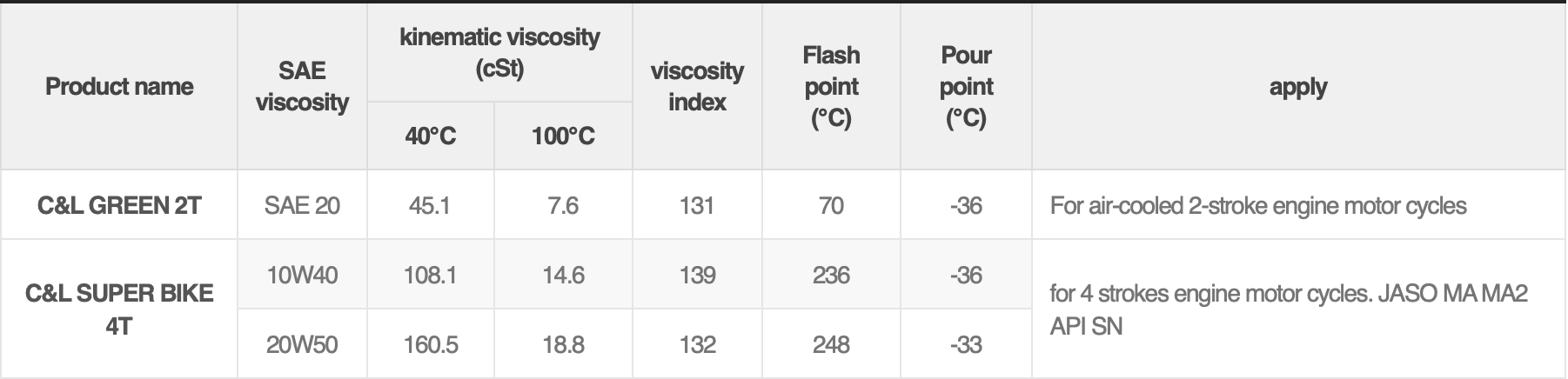Click the 20W50 viscosity grade cell
This screenshot has height=379, width=1568.
[x=302, y=345]
